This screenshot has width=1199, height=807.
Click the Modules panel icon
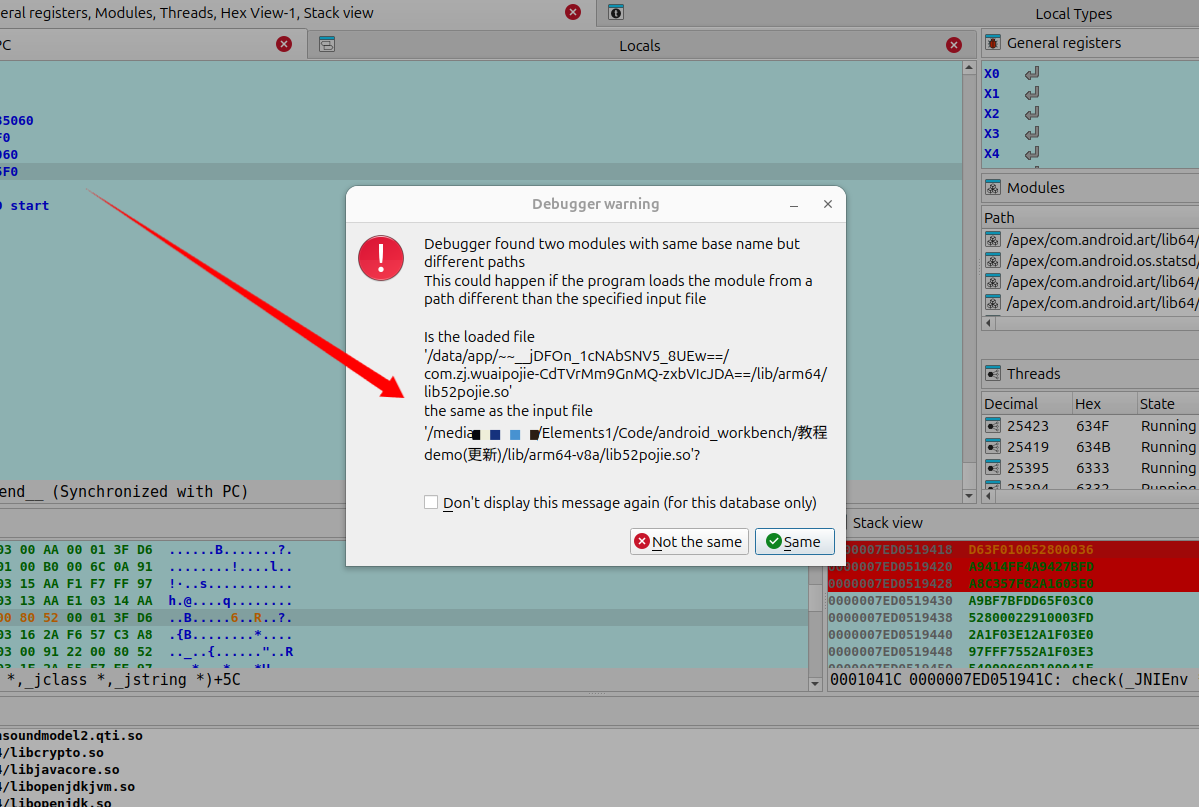click(993, 187)
